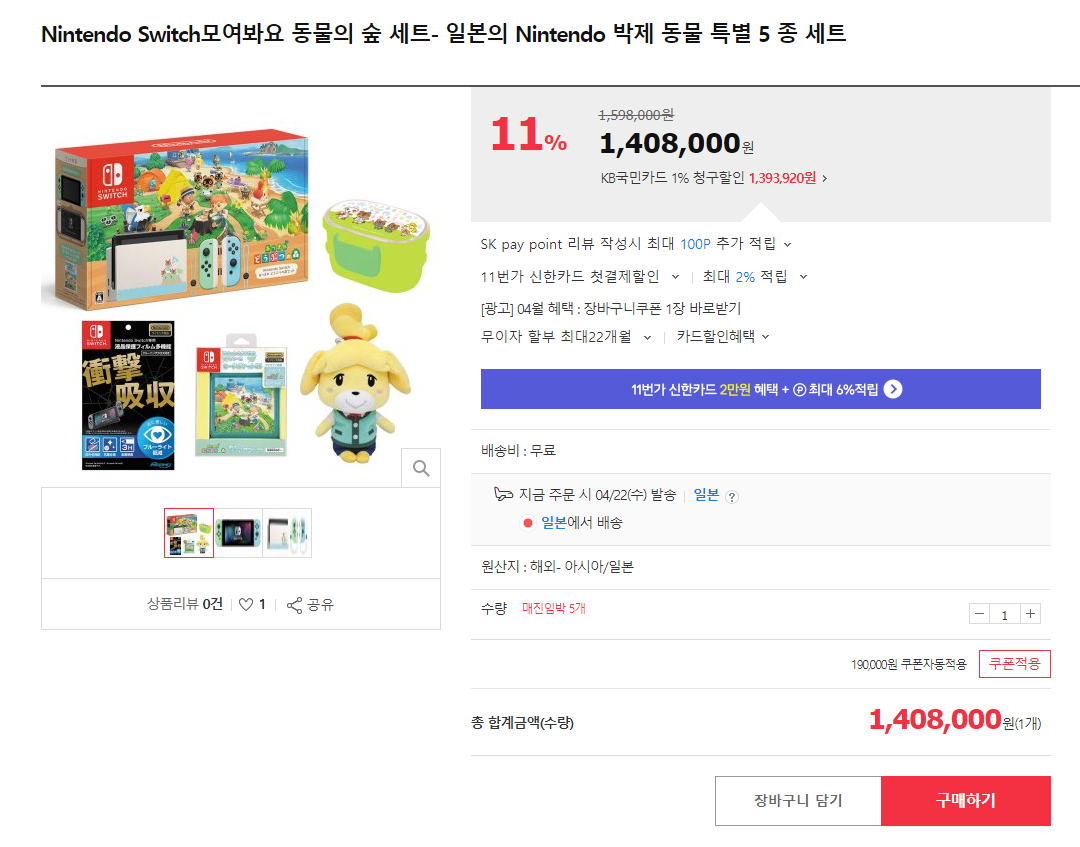Click the 쿠폰적용 coupon button

tap(1014, 664)
